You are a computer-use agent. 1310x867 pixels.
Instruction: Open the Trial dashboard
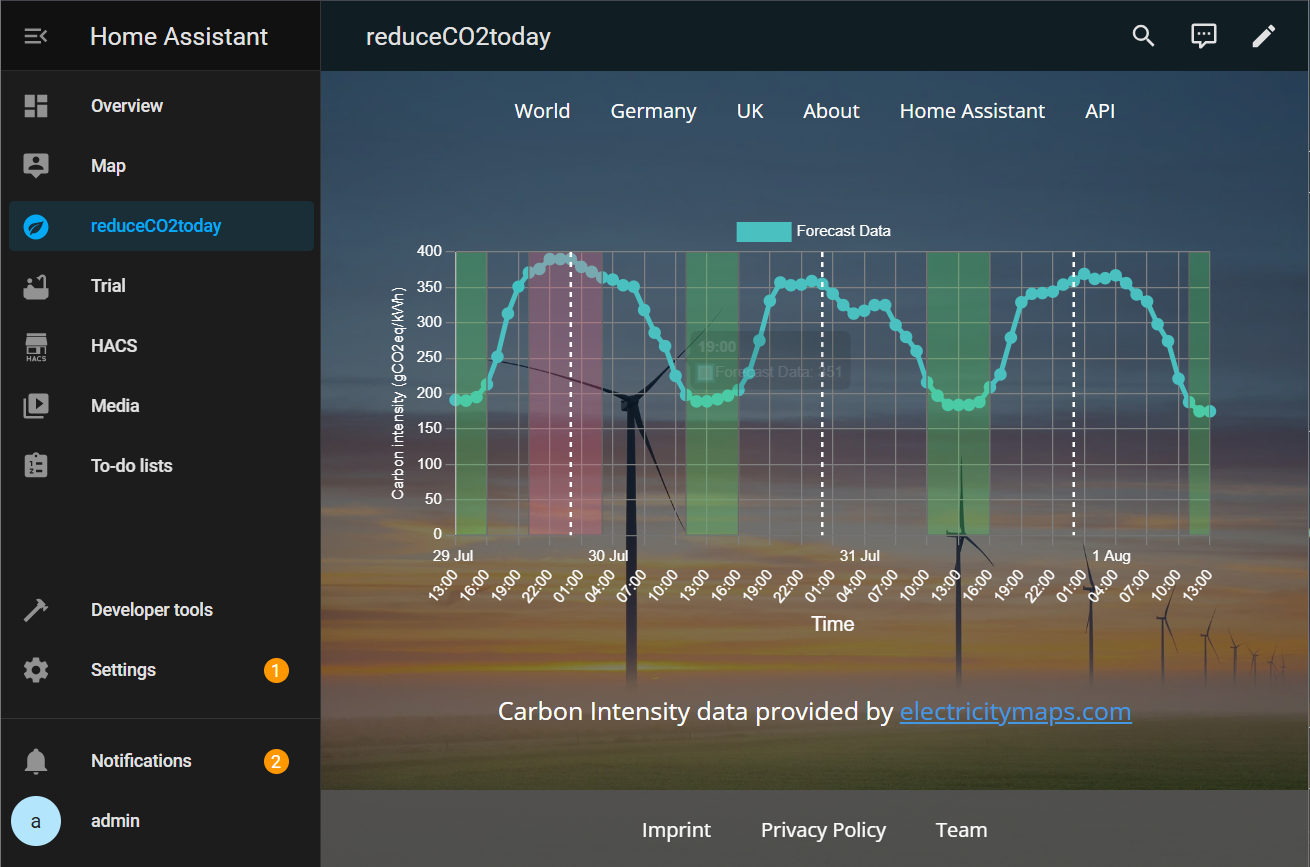pyautogui.click(x=161, y=286)
